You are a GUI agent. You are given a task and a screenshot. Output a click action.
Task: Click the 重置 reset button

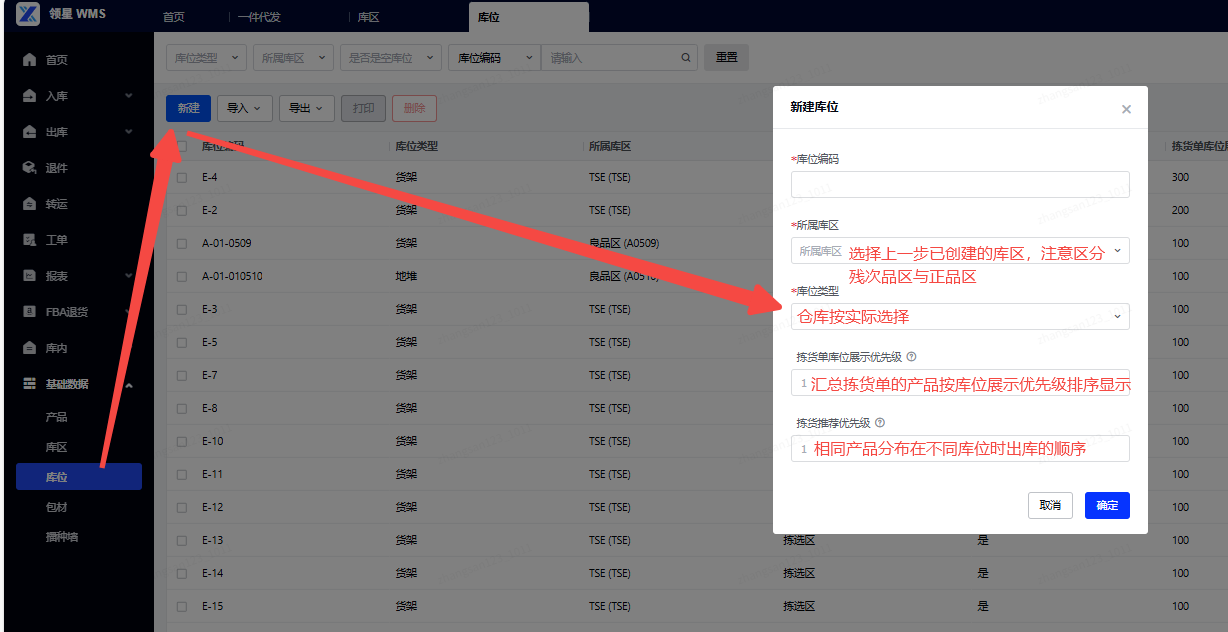[726, 58]
